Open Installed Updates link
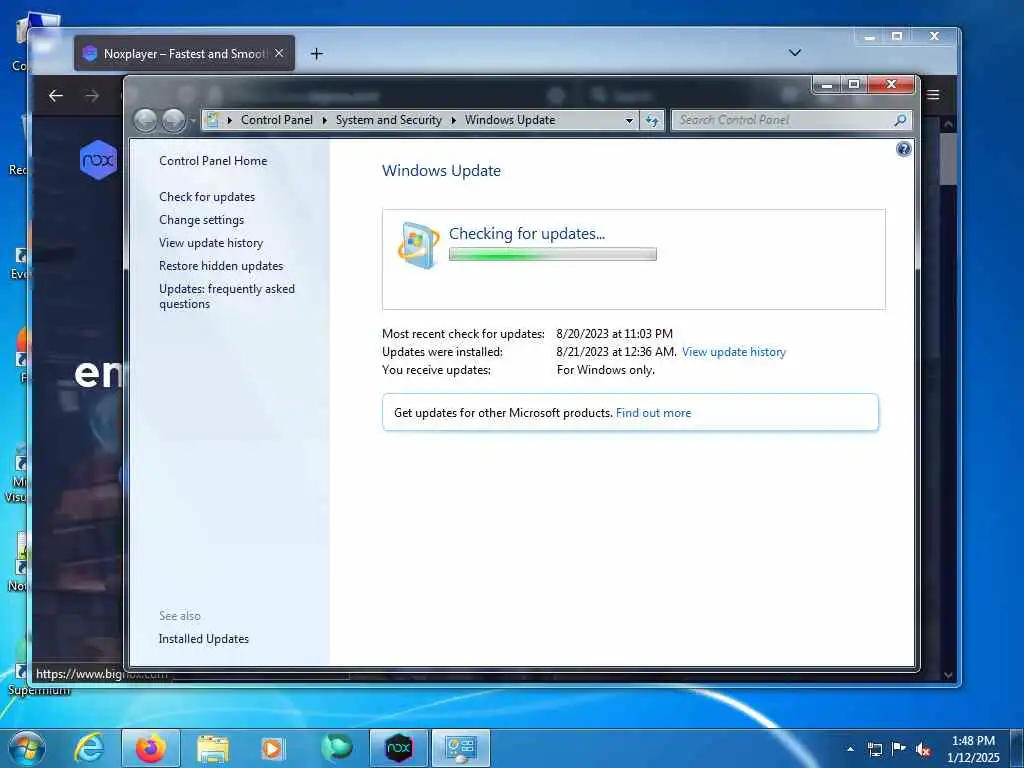1024x768 pixels. pos(204,639)
